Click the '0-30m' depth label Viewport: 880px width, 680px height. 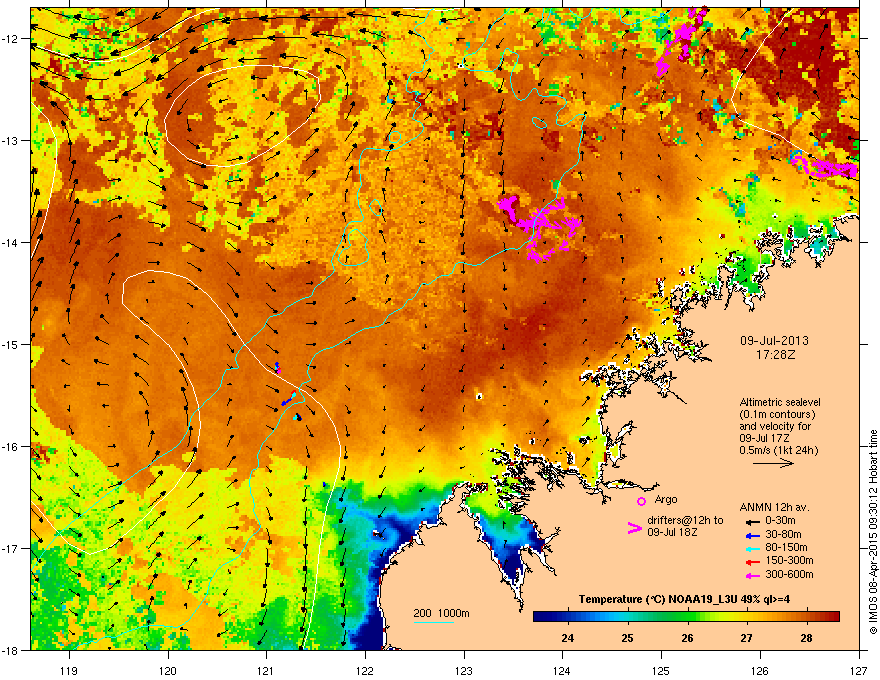[x=780, y=521]
